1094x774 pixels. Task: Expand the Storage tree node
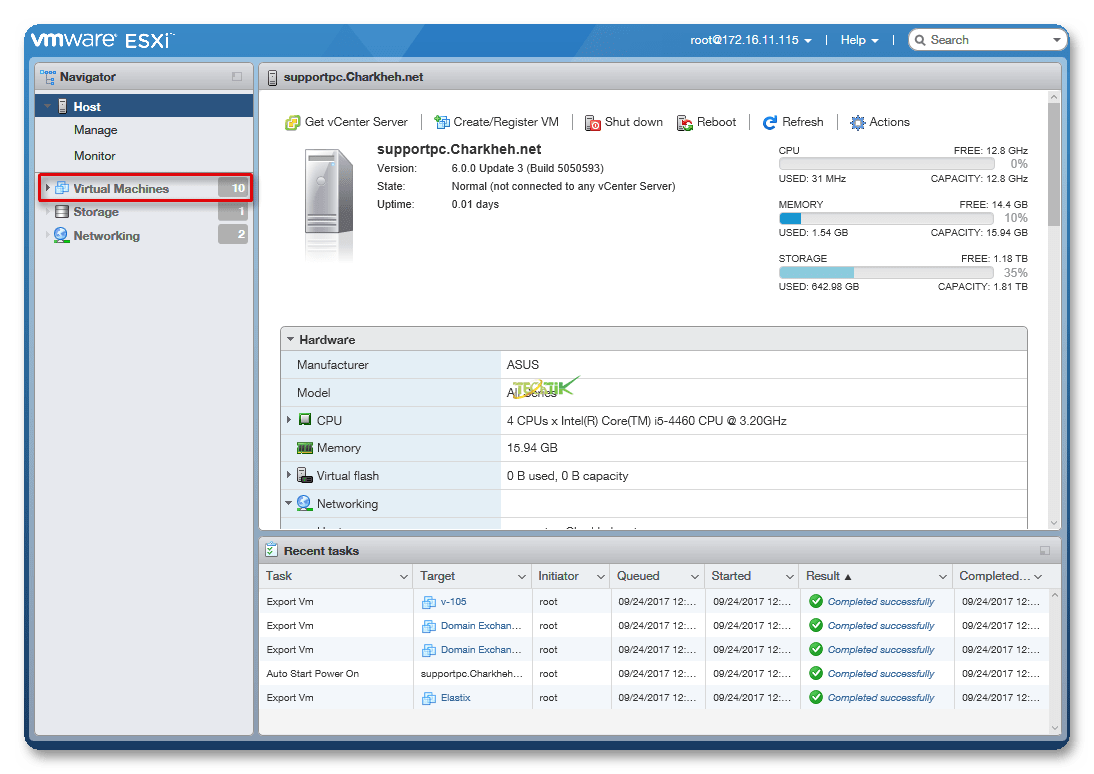click(47, 211)
